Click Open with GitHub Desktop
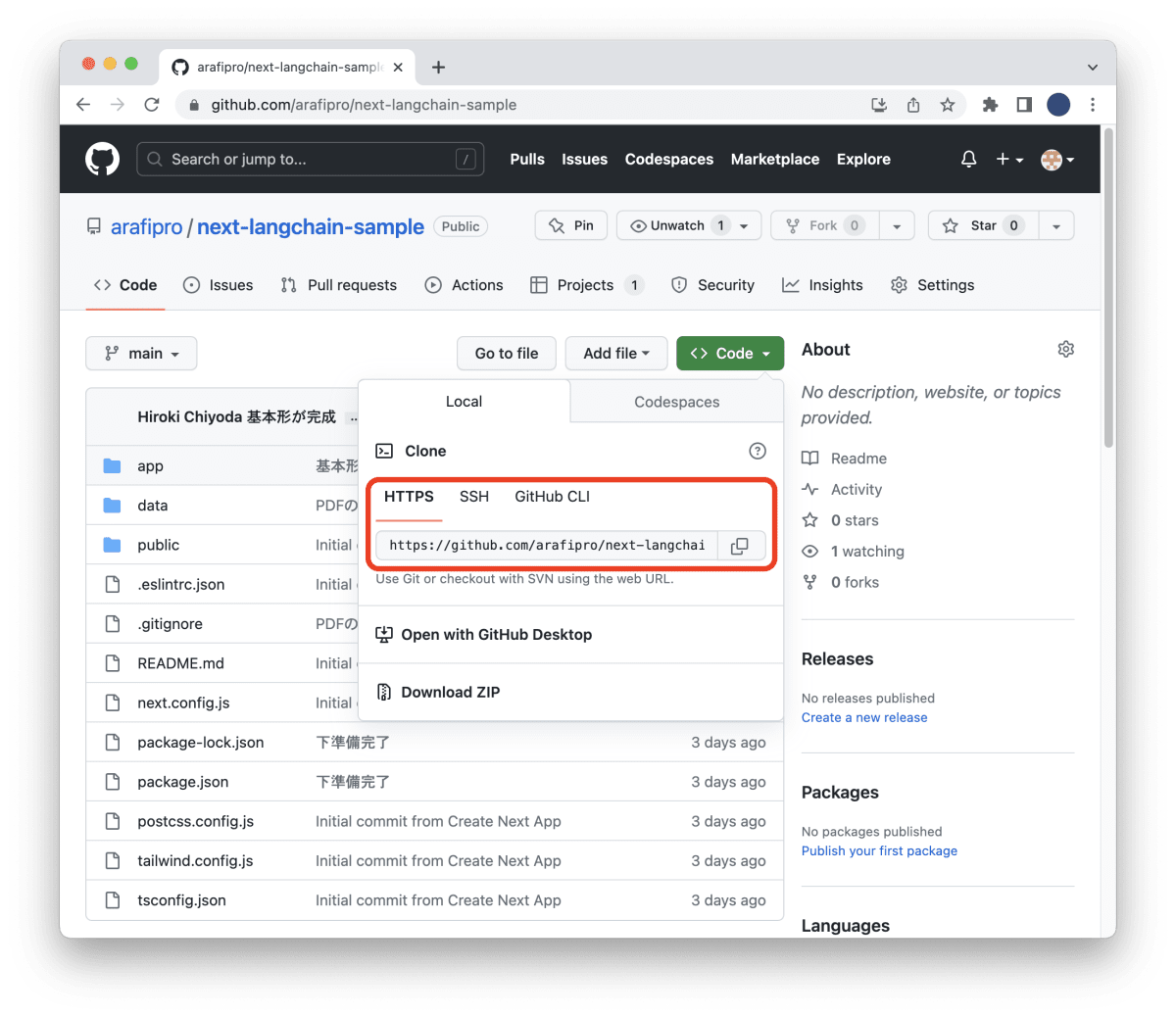 pos(484,635)
